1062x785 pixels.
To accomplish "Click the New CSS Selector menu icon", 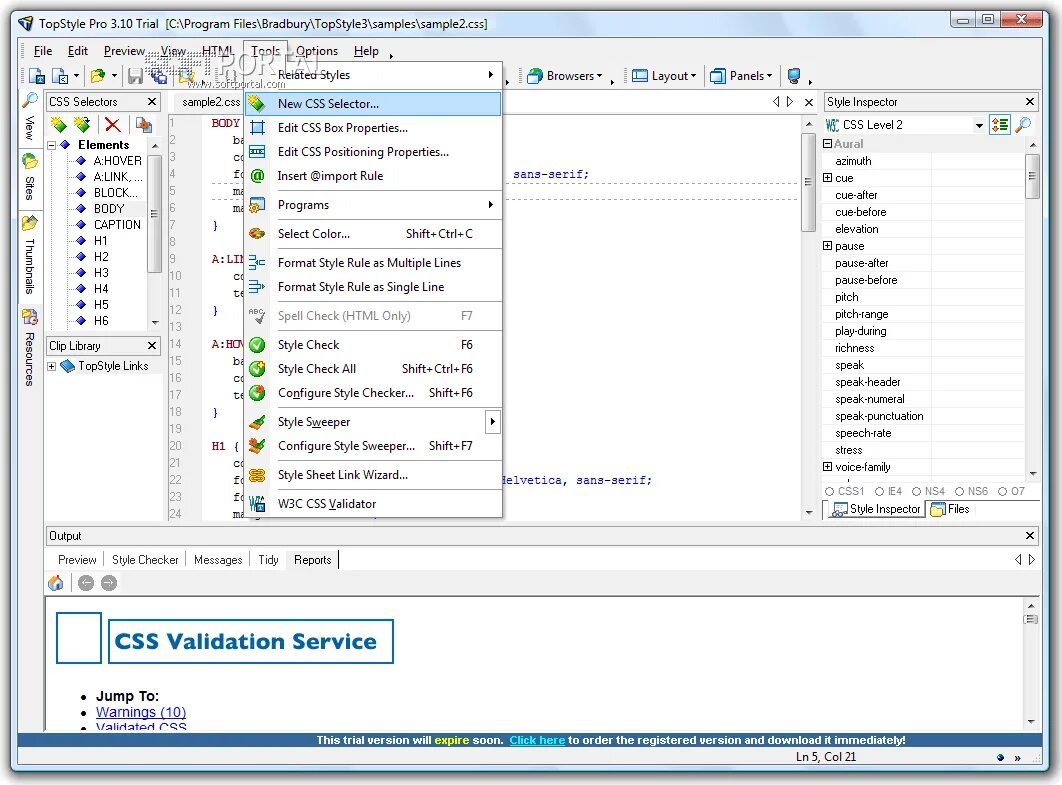I will 257,104.
